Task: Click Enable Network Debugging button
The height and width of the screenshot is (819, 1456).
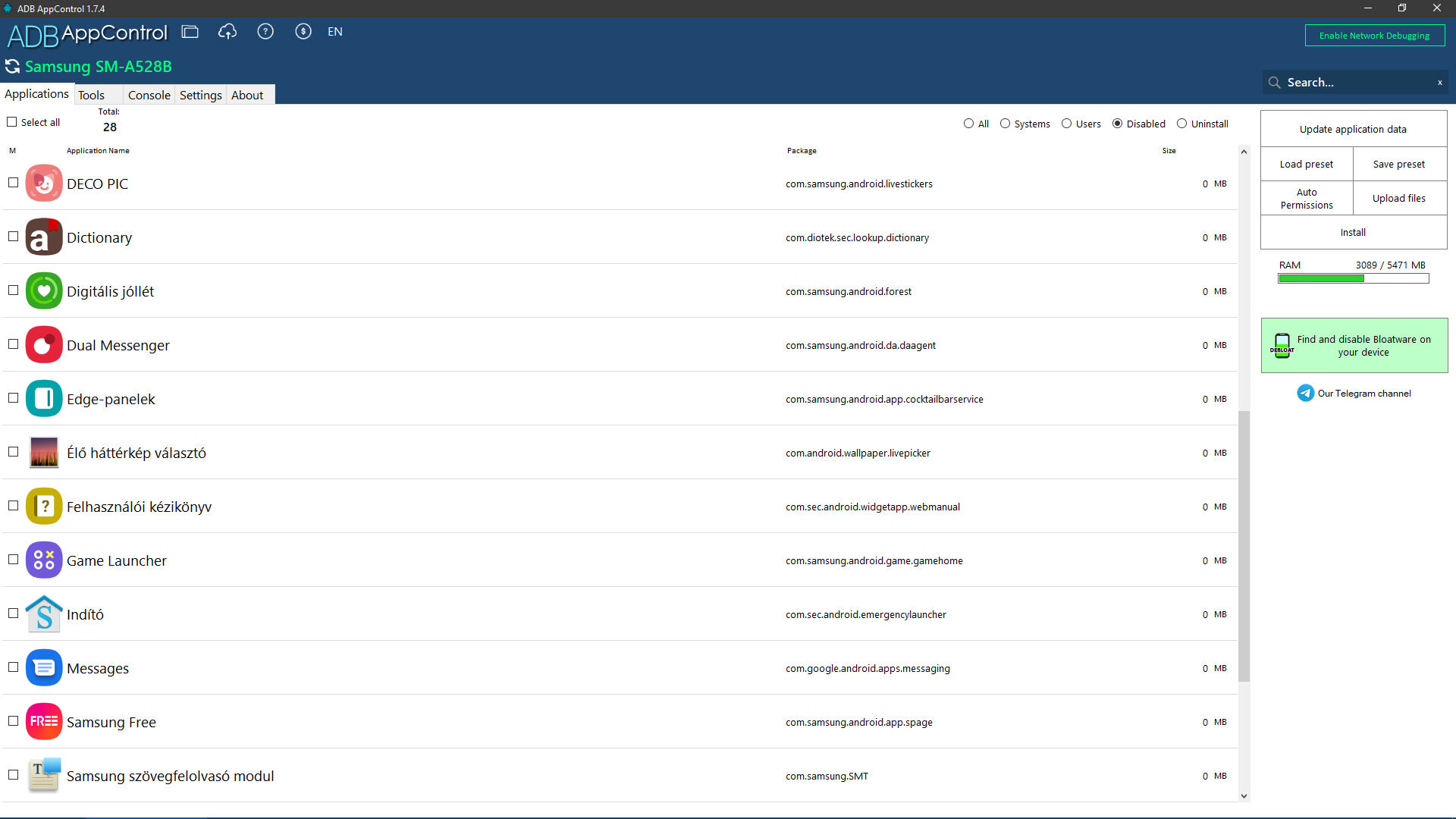Action: pos(1374,36)
